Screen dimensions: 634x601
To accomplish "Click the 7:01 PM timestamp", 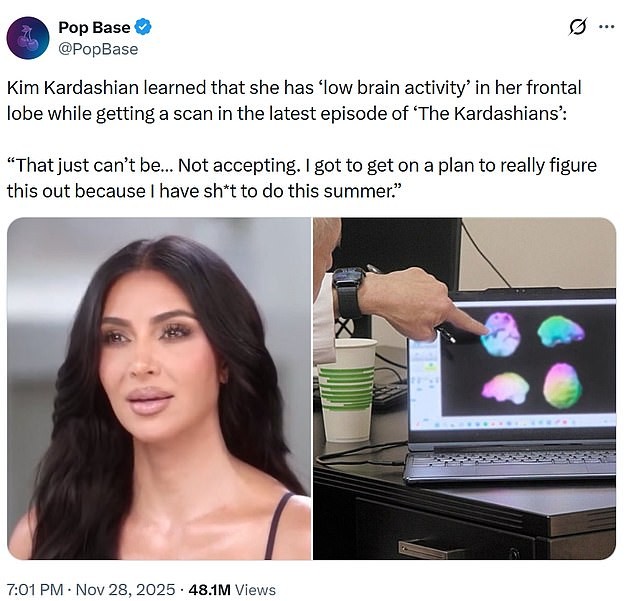I will coord(35,590).
